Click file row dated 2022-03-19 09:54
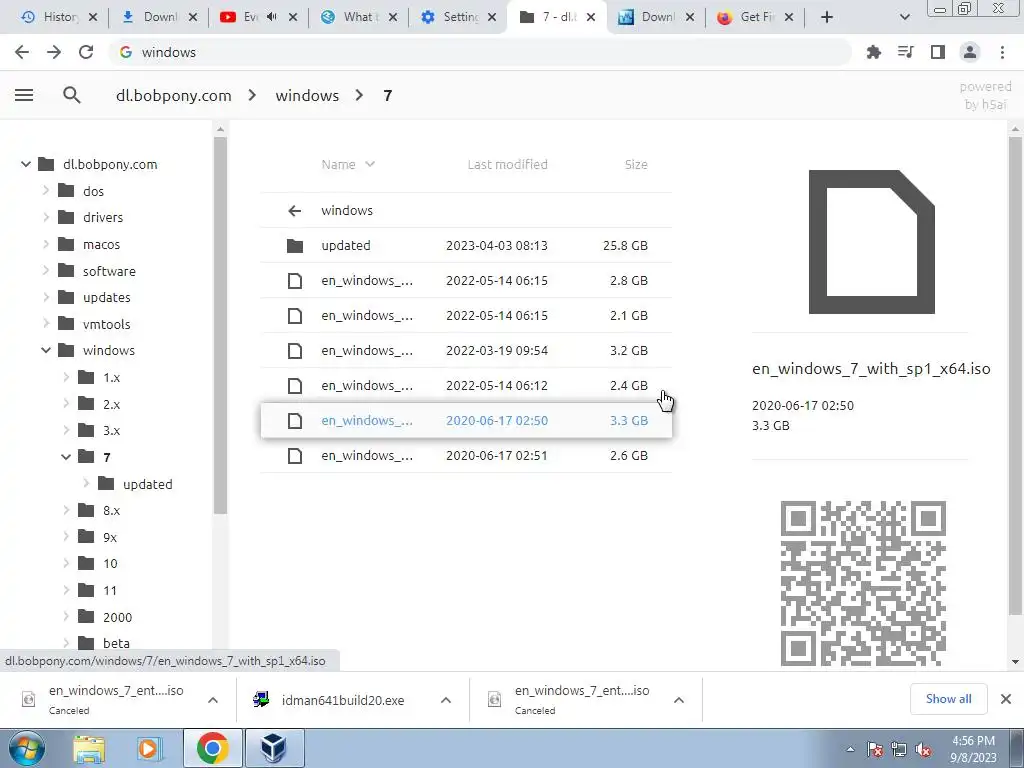The height and width of the screenshot is (768, 1024). [466, 351]
